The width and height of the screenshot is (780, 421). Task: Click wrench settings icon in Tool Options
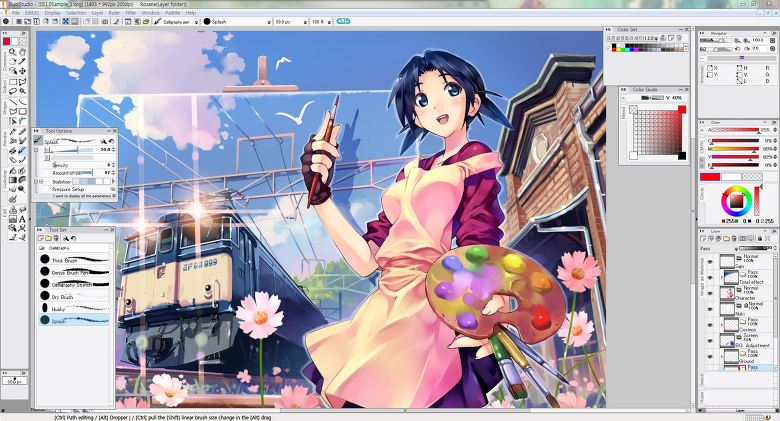(103, 142)
